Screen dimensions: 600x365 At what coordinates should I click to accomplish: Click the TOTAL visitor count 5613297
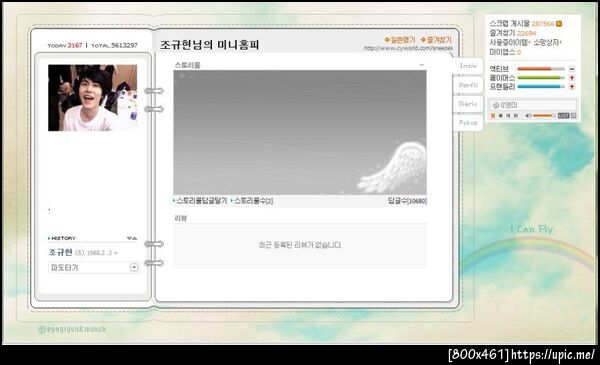pos(124,45)
